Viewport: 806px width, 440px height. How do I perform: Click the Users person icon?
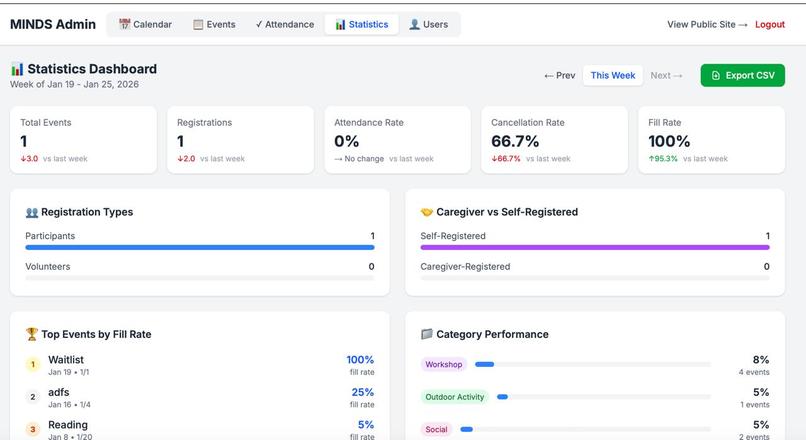pos(414,24)
